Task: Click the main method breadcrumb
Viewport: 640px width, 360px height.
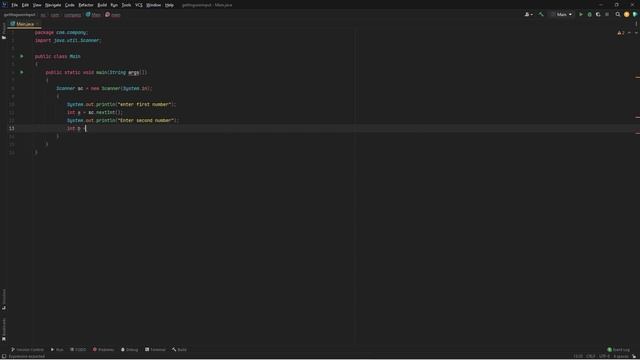Action: tap(113, 15)
